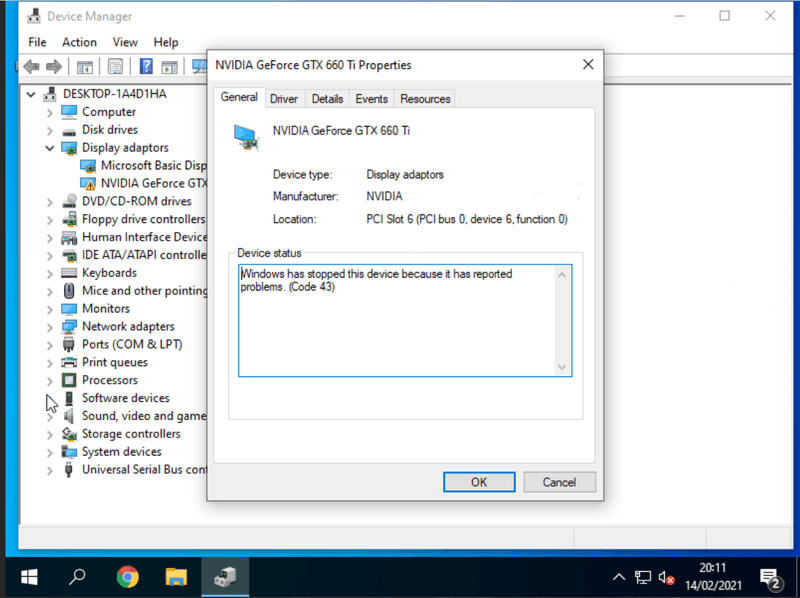800x598 pixels.
Task: Switch to the Events tab
Action: [x=371, y=98]
